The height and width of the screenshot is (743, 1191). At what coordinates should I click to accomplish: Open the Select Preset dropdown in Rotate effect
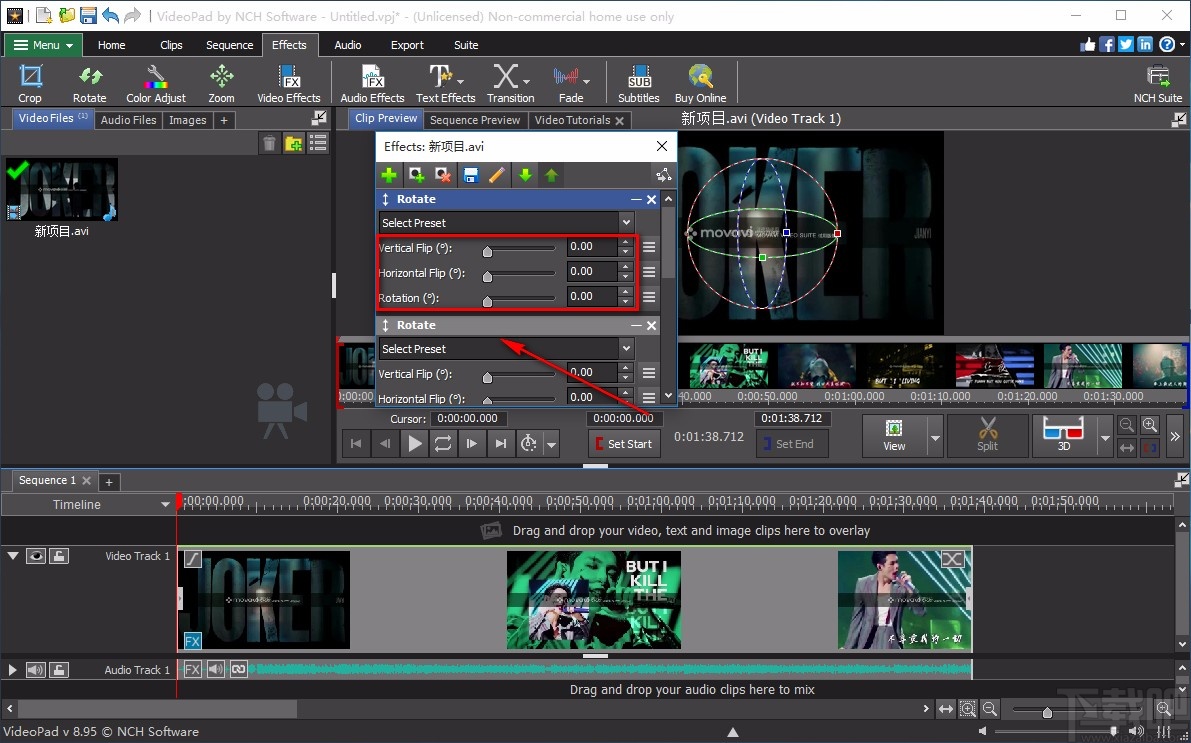coord(505,222)
